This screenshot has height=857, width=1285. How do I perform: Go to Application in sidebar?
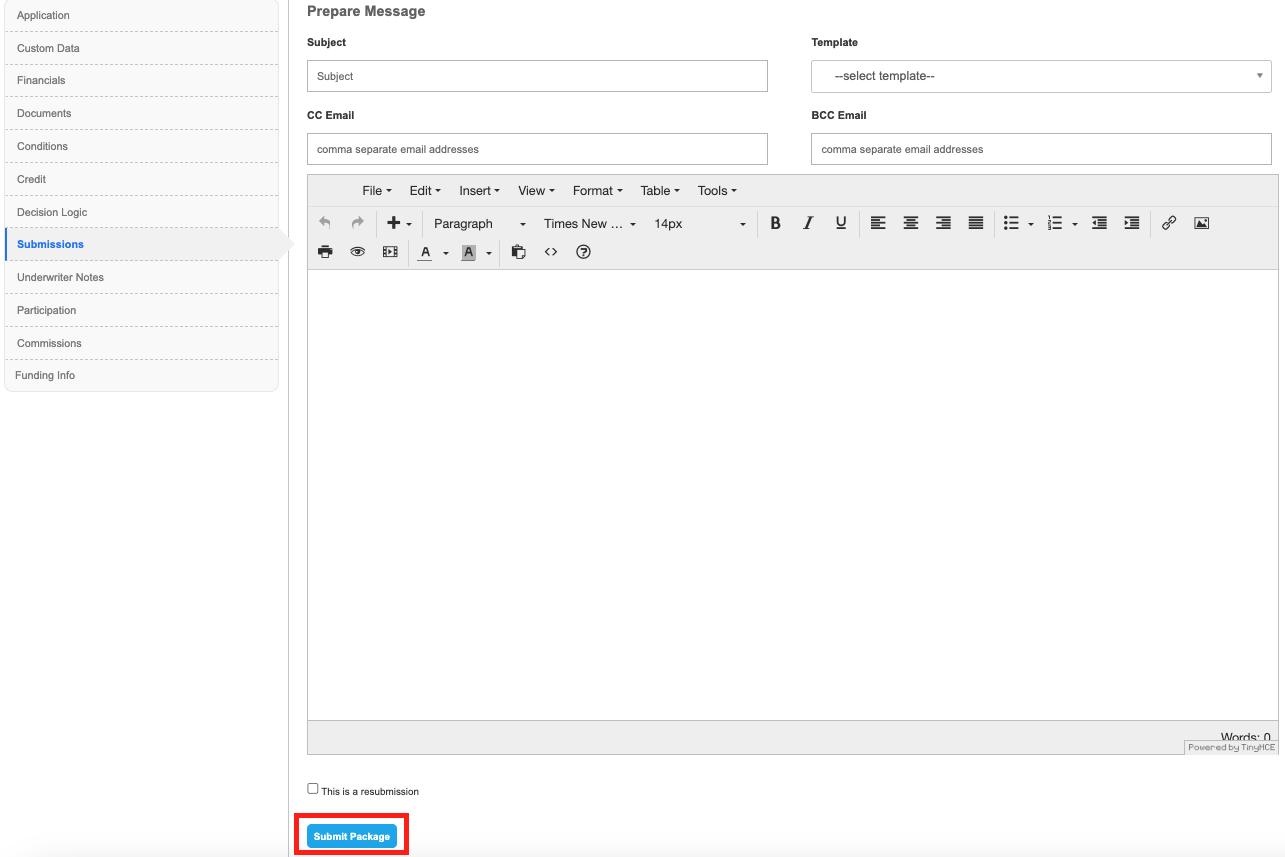pos(142,15)
